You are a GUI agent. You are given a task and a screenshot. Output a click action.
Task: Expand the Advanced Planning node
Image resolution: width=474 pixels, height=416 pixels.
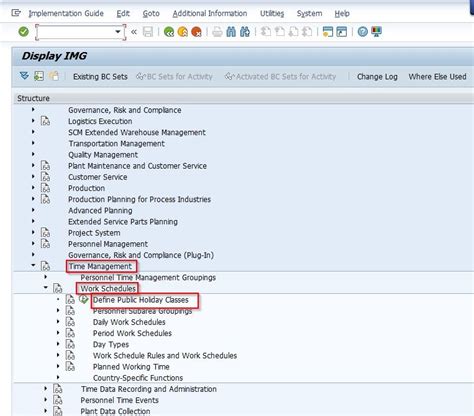tap(33, 210)
